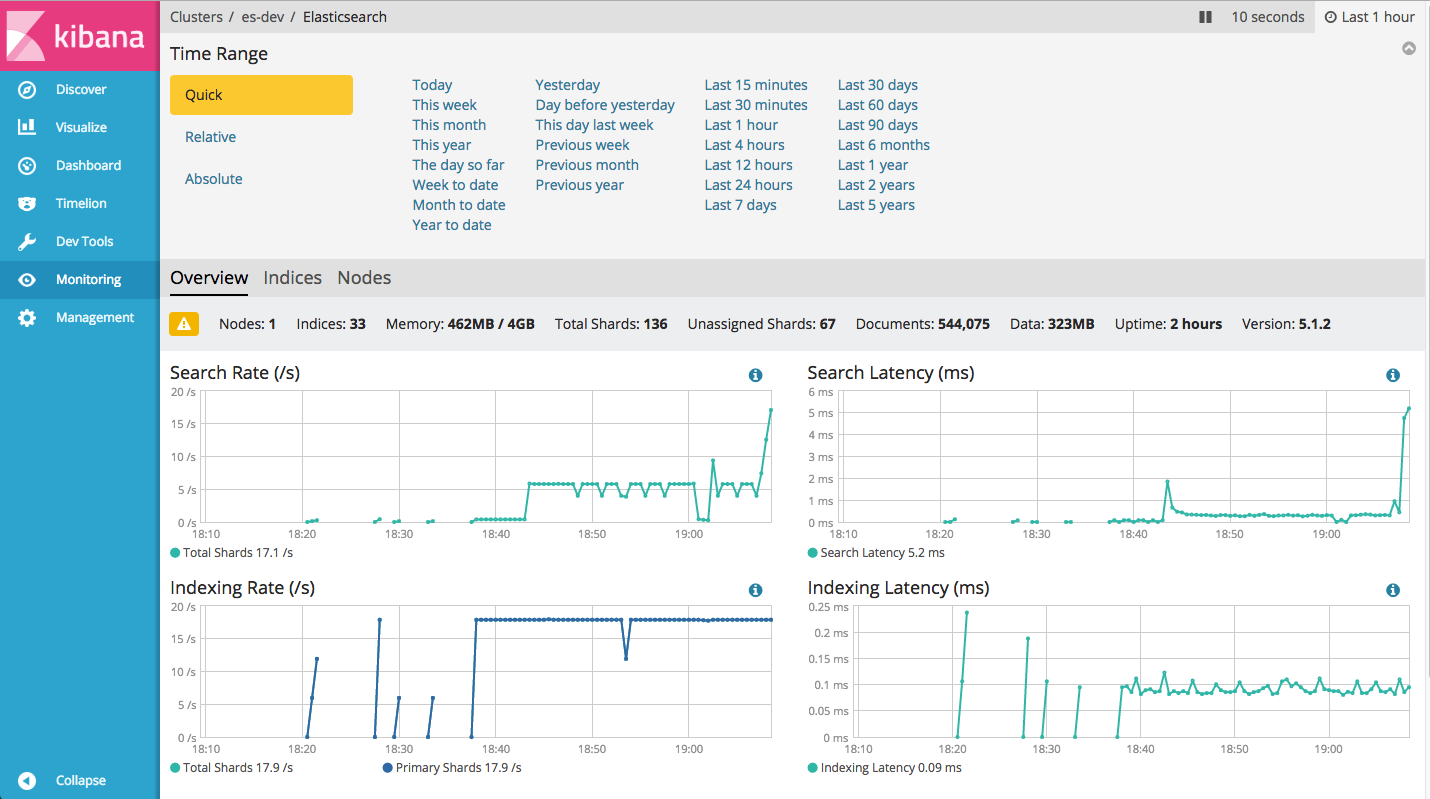Choose Last 6 months range
This screenshot has width=1430, height=799.
(883, 145)
